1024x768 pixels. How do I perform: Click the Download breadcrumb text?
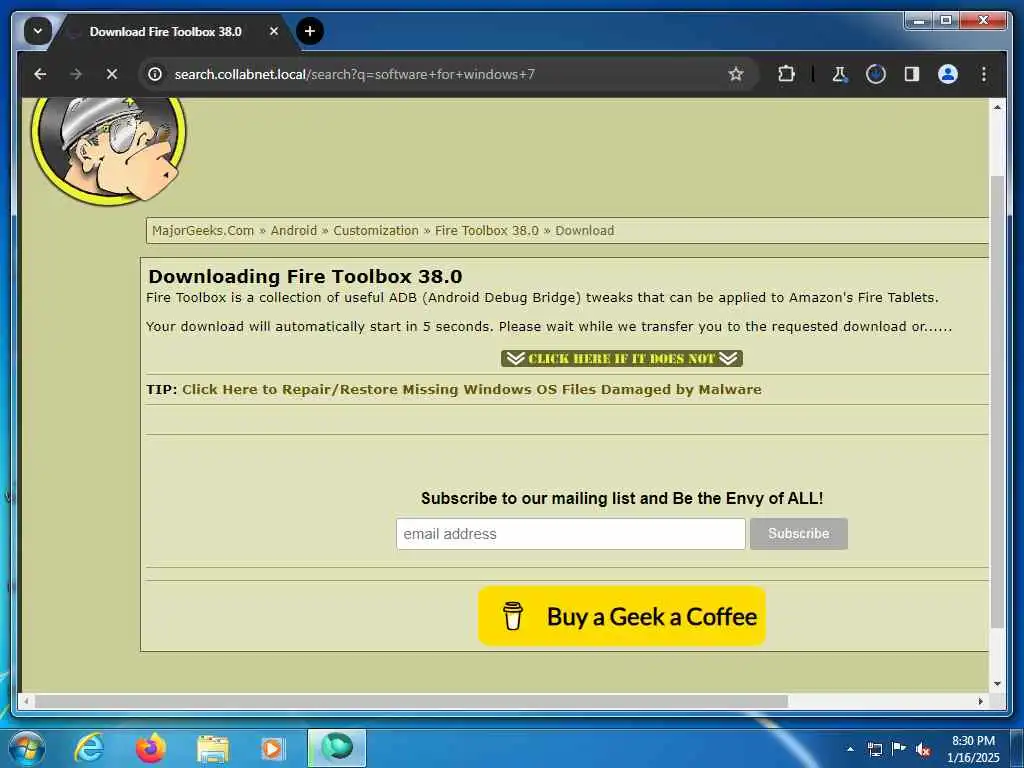[x=584, y=231]
